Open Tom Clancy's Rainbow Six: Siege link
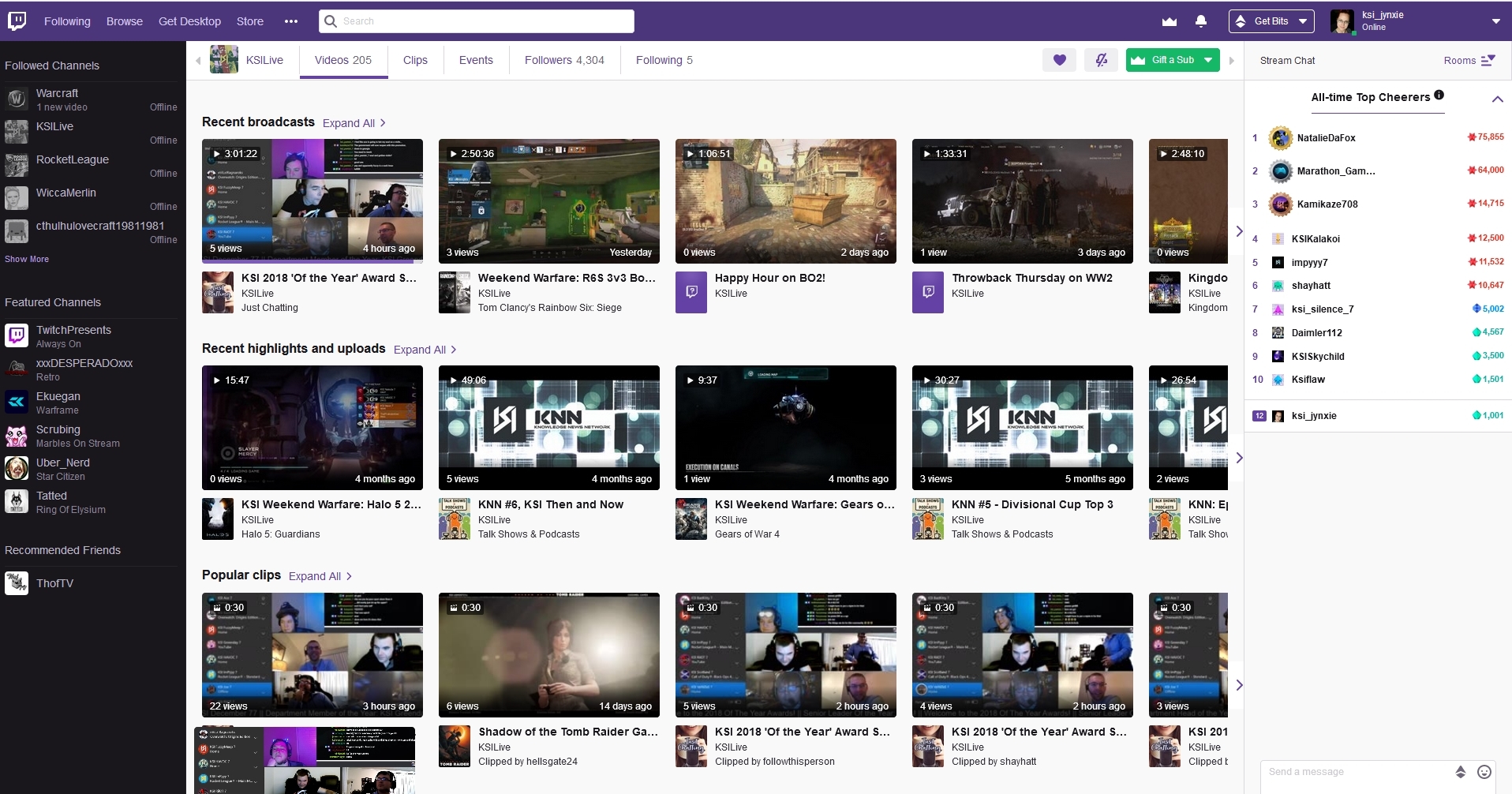Viewport: 1512px width, 794px height. (550, 308)
